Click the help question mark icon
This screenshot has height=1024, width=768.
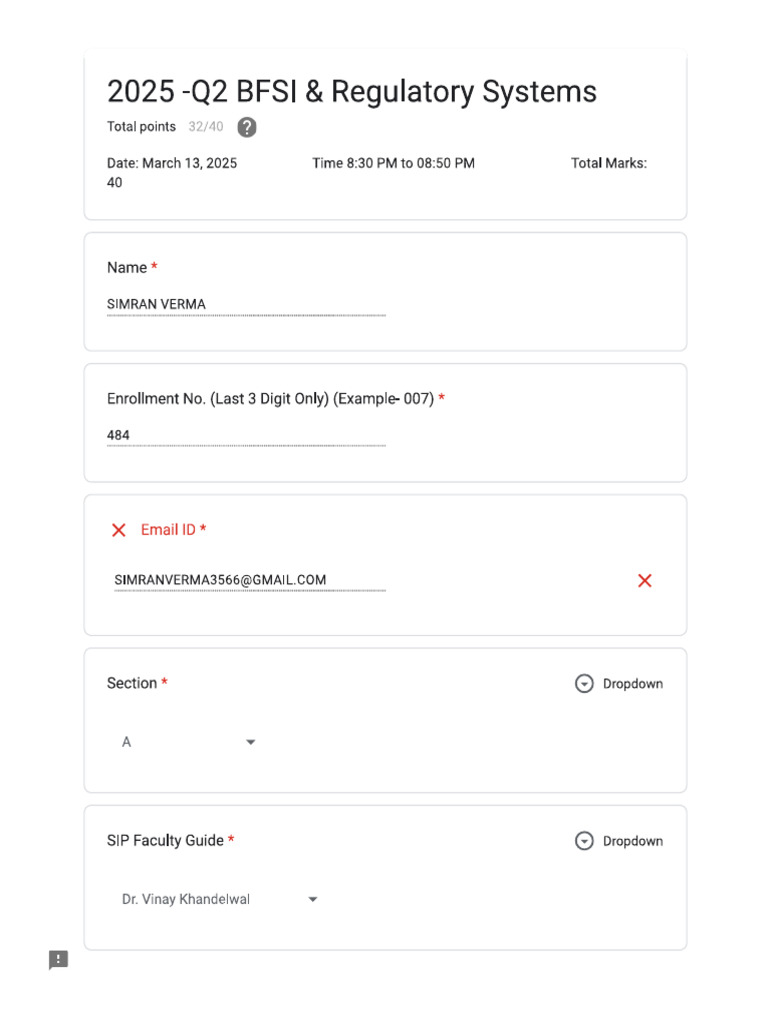click(x=247, y=127)
